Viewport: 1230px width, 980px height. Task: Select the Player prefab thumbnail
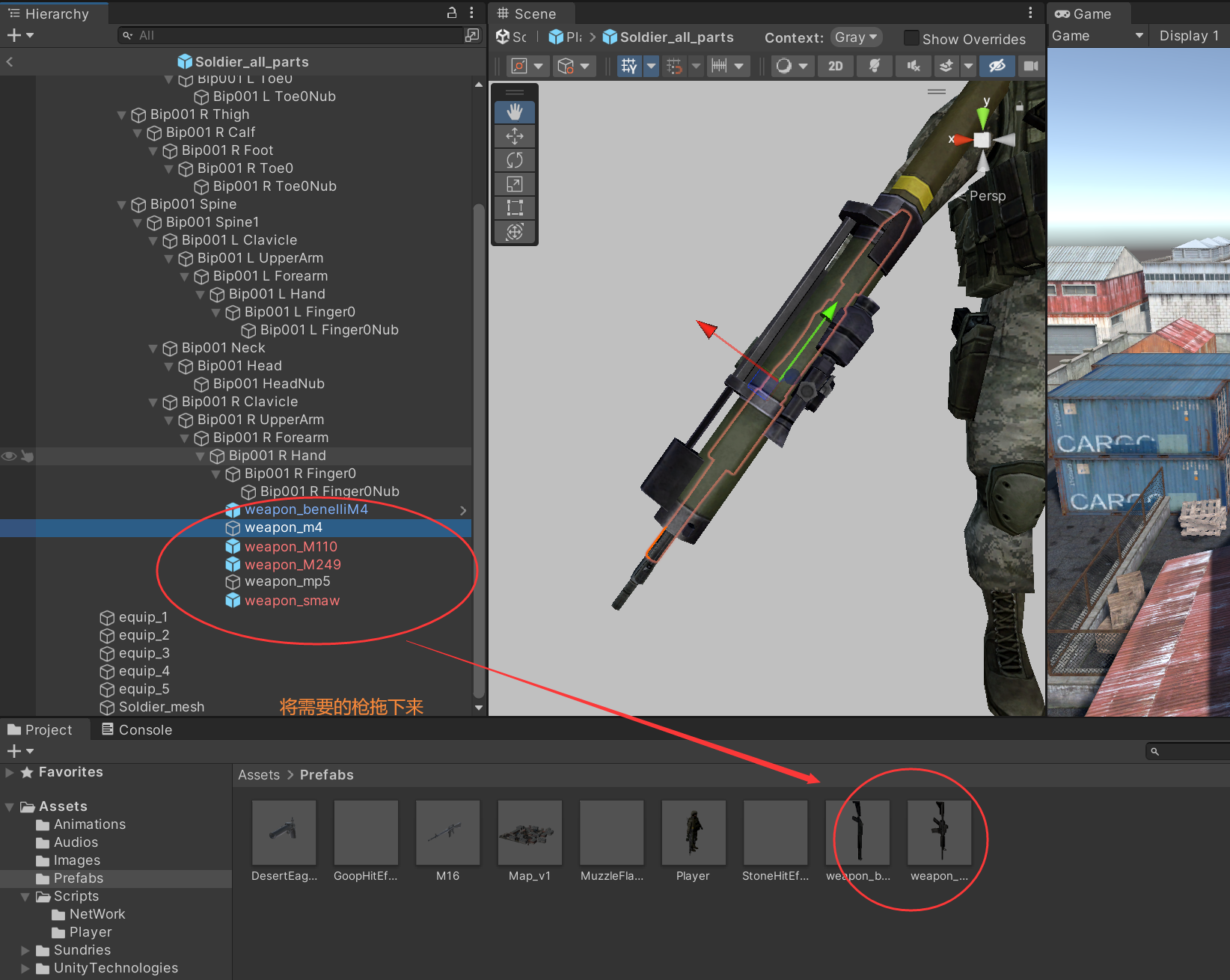point(694,833)
